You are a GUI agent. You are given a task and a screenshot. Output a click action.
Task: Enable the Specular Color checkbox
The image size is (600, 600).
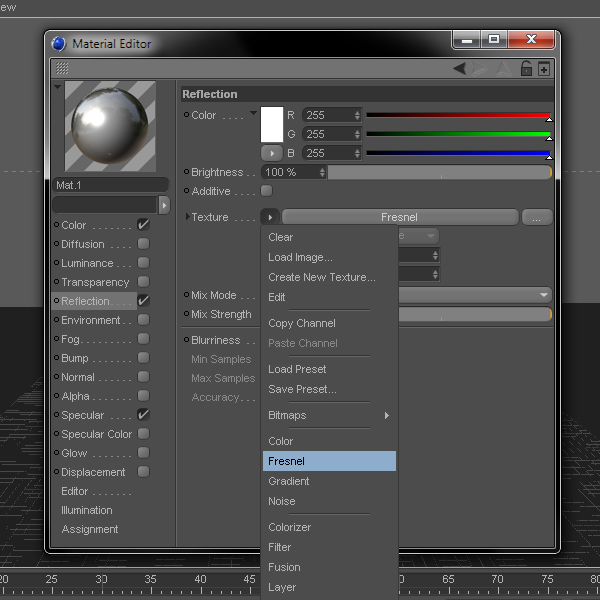143,434
